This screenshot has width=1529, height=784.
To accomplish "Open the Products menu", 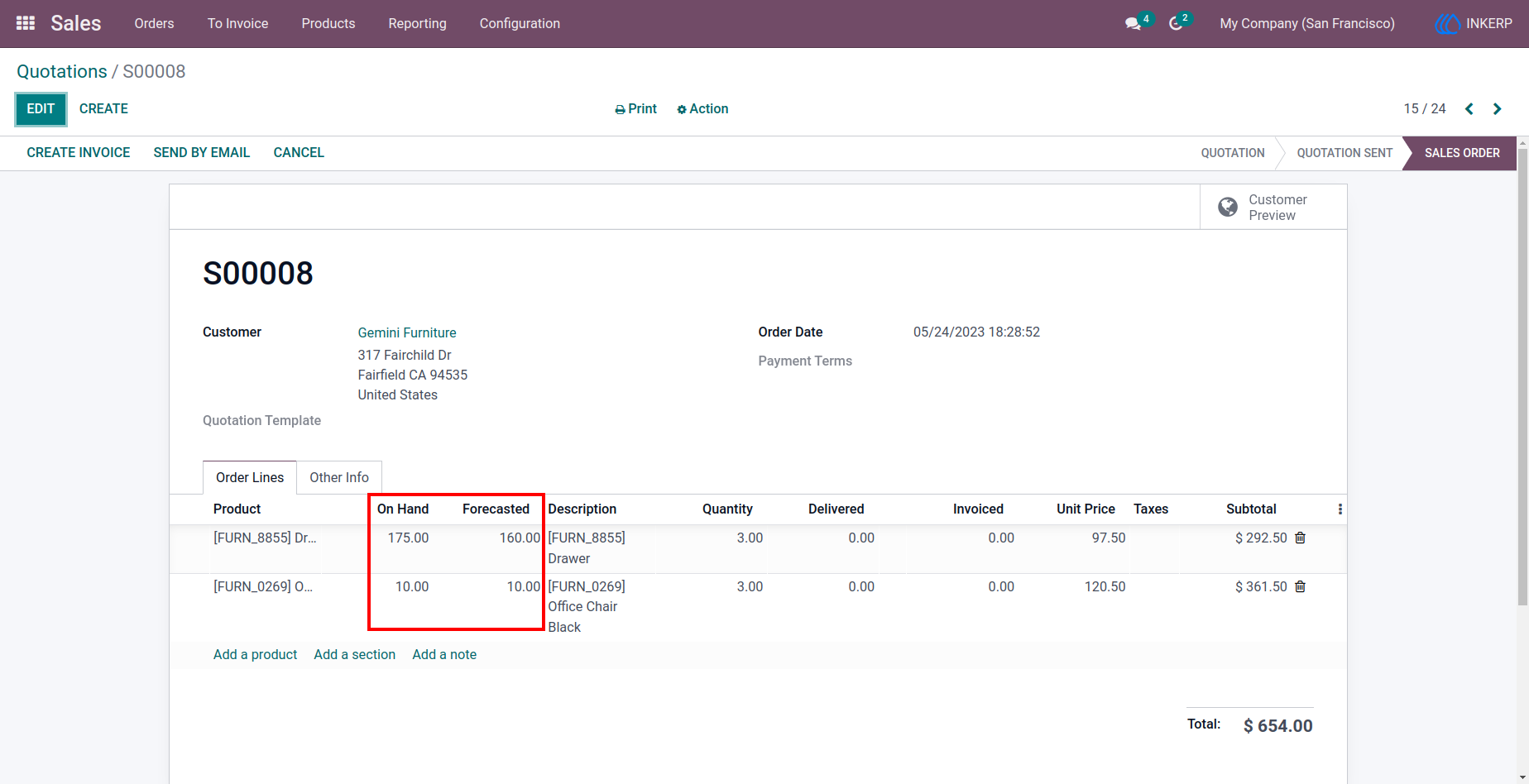I will [328, 24].
